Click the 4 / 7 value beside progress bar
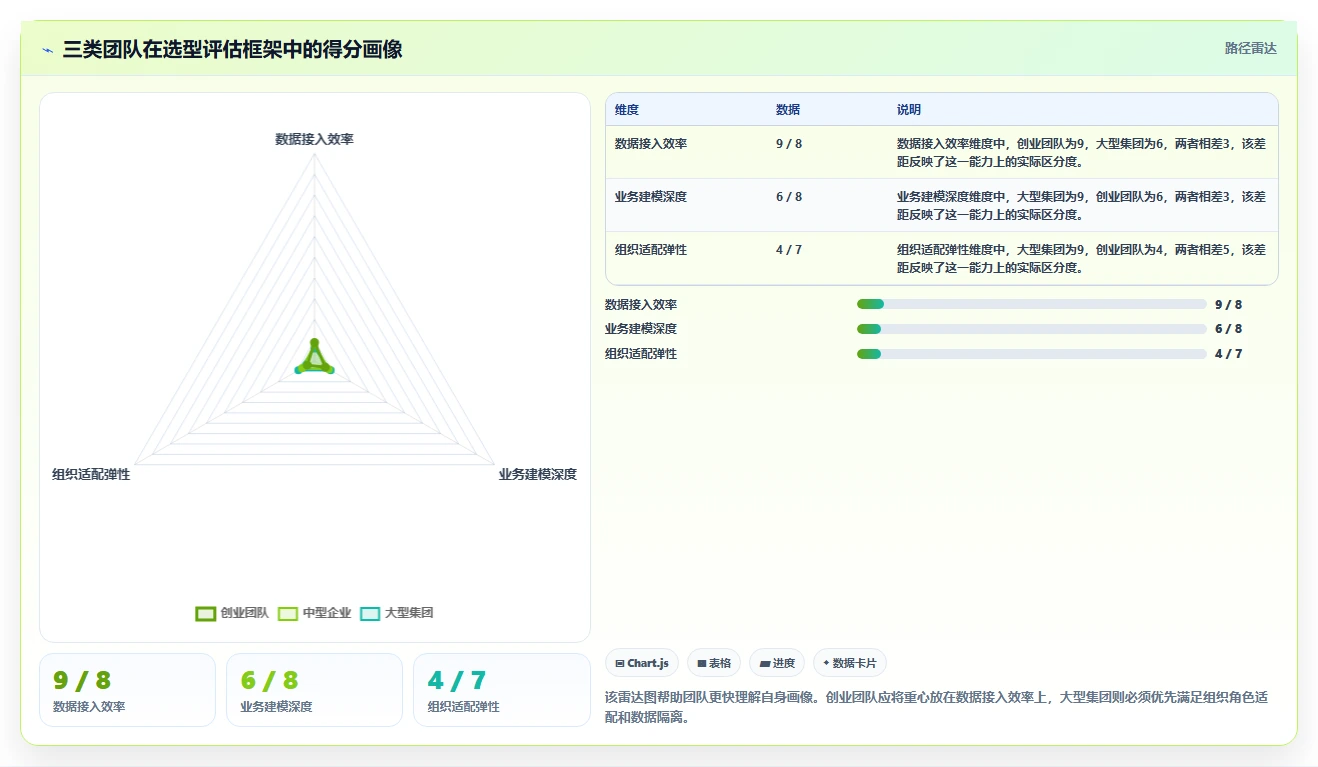Image resolution: width=1318 pixels, height=767 pixels. 1228,354
